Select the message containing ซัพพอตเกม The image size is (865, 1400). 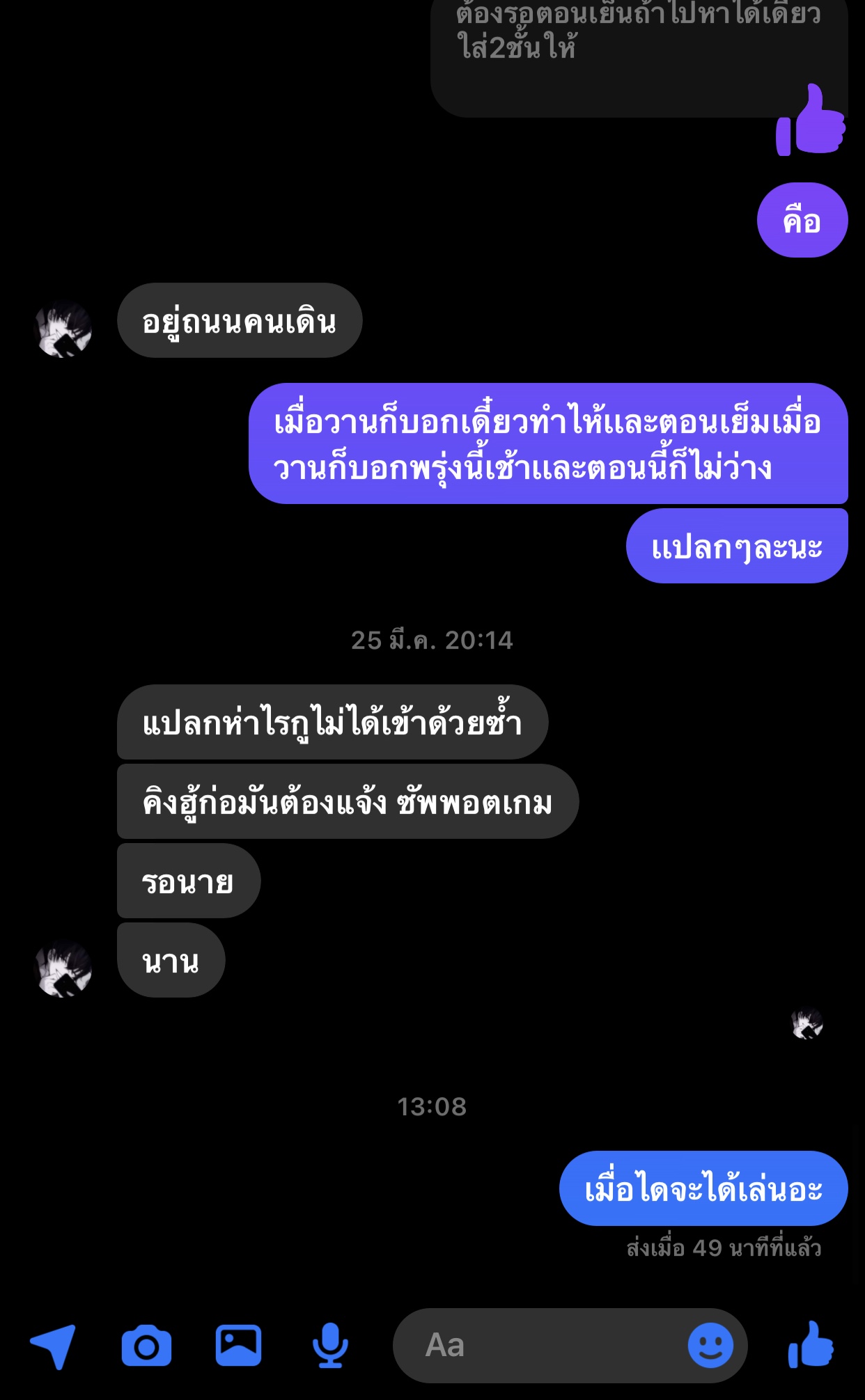348,801
